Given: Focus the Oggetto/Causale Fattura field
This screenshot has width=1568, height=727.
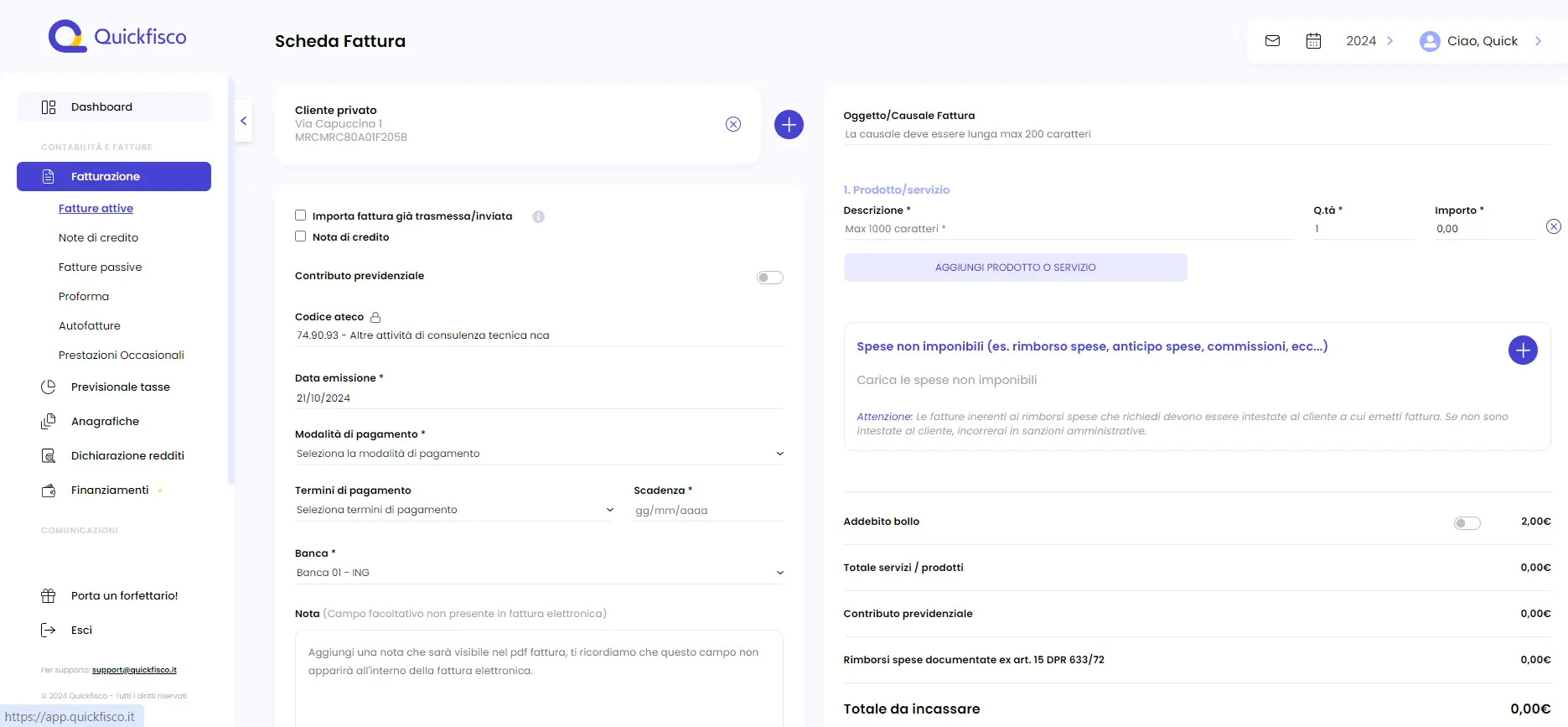Looking at the screenshot, I should coord(1197,134).
